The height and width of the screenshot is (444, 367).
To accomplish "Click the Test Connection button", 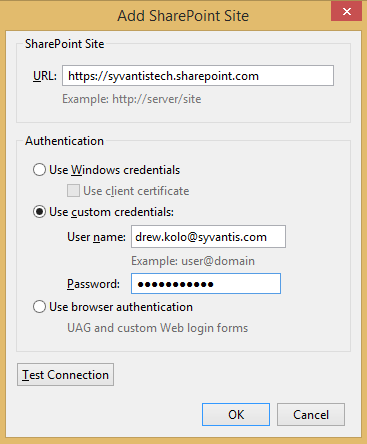I will pyautogui.click(x=65, y=375).
